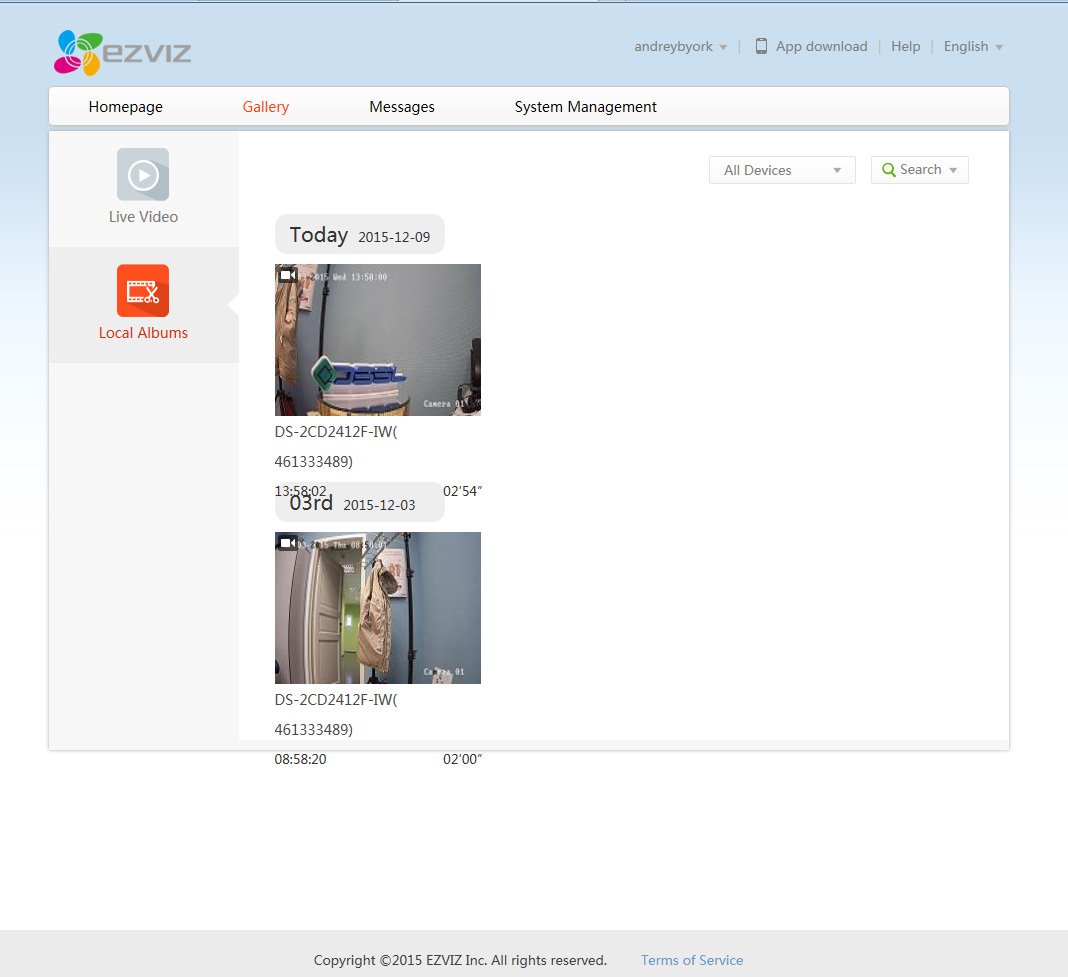This screenshot has width=1068, height=977.
Task: Open the Terms of Service link
Action: coord(692,960)
